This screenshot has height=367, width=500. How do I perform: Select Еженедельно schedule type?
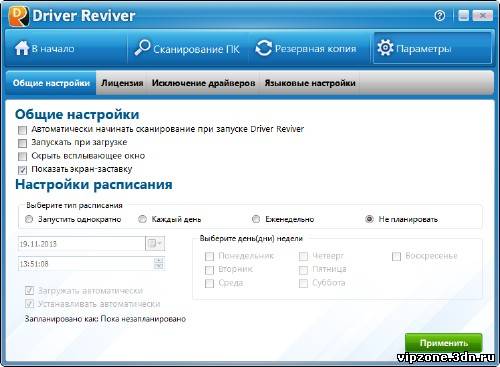click(256, 219)
